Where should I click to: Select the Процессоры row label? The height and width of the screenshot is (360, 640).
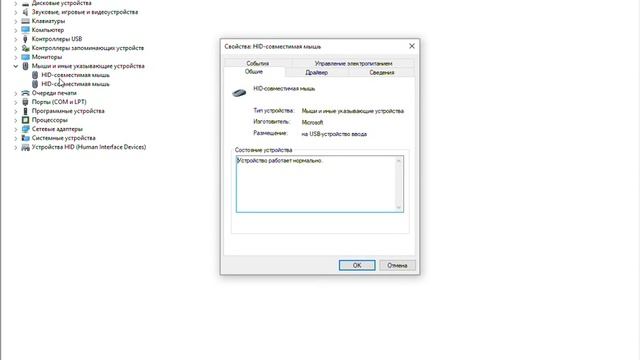(x=50, y=120)
